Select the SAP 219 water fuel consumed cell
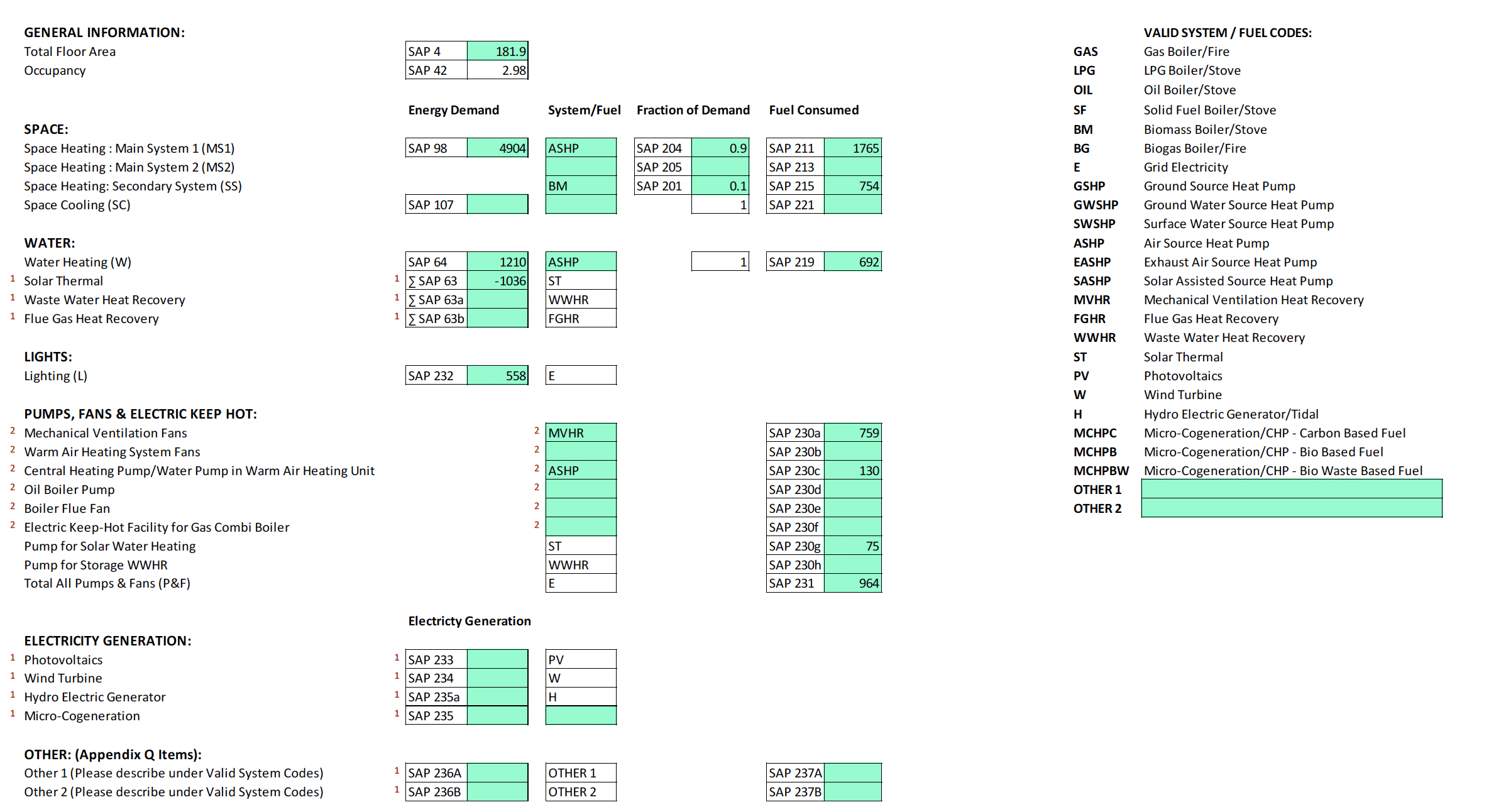 coord(853,261)
